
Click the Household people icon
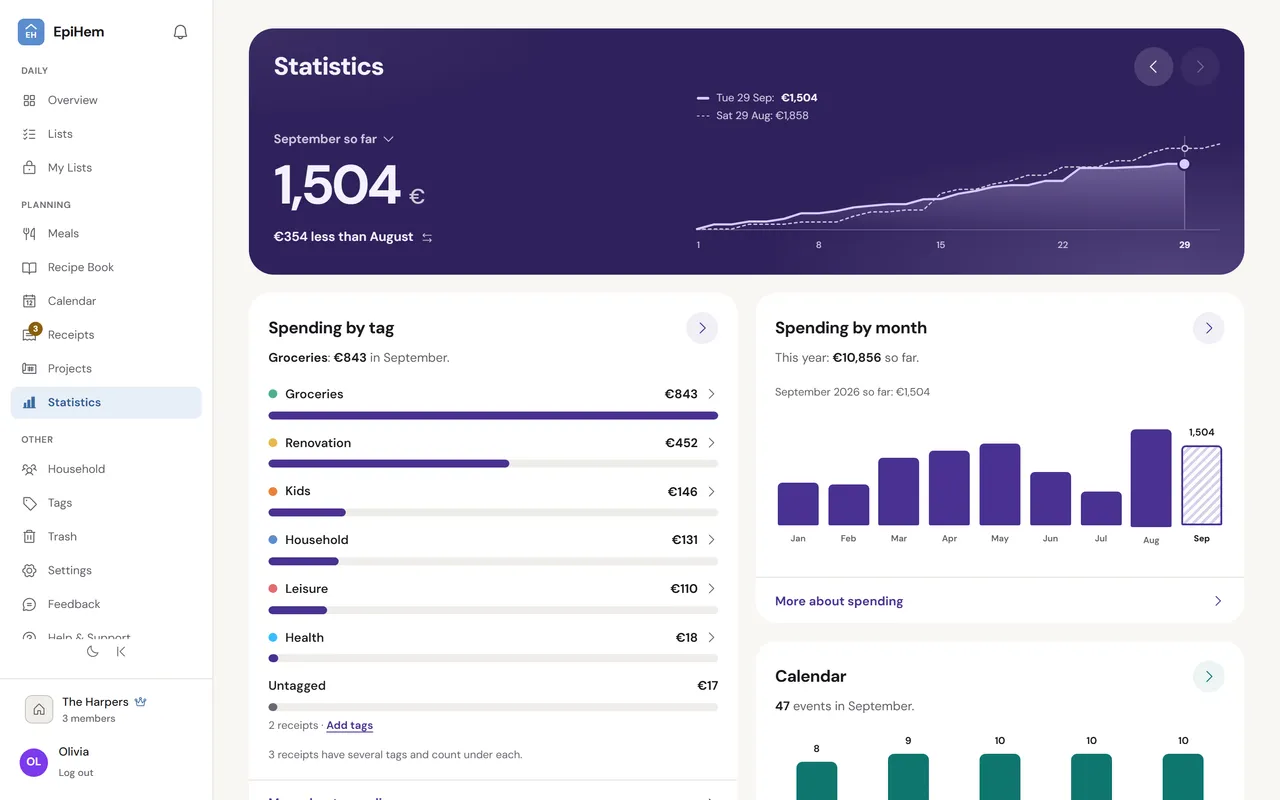pos(29,469)
